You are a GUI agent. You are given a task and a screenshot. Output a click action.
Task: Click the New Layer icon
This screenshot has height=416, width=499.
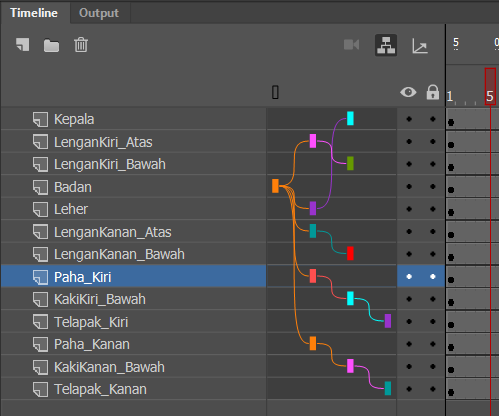23,45
